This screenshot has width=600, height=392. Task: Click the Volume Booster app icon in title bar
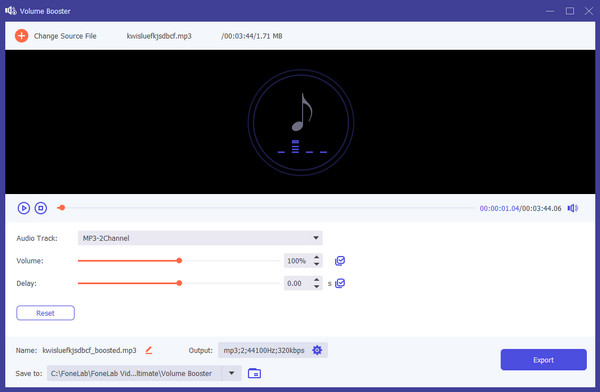pos(11,11)
